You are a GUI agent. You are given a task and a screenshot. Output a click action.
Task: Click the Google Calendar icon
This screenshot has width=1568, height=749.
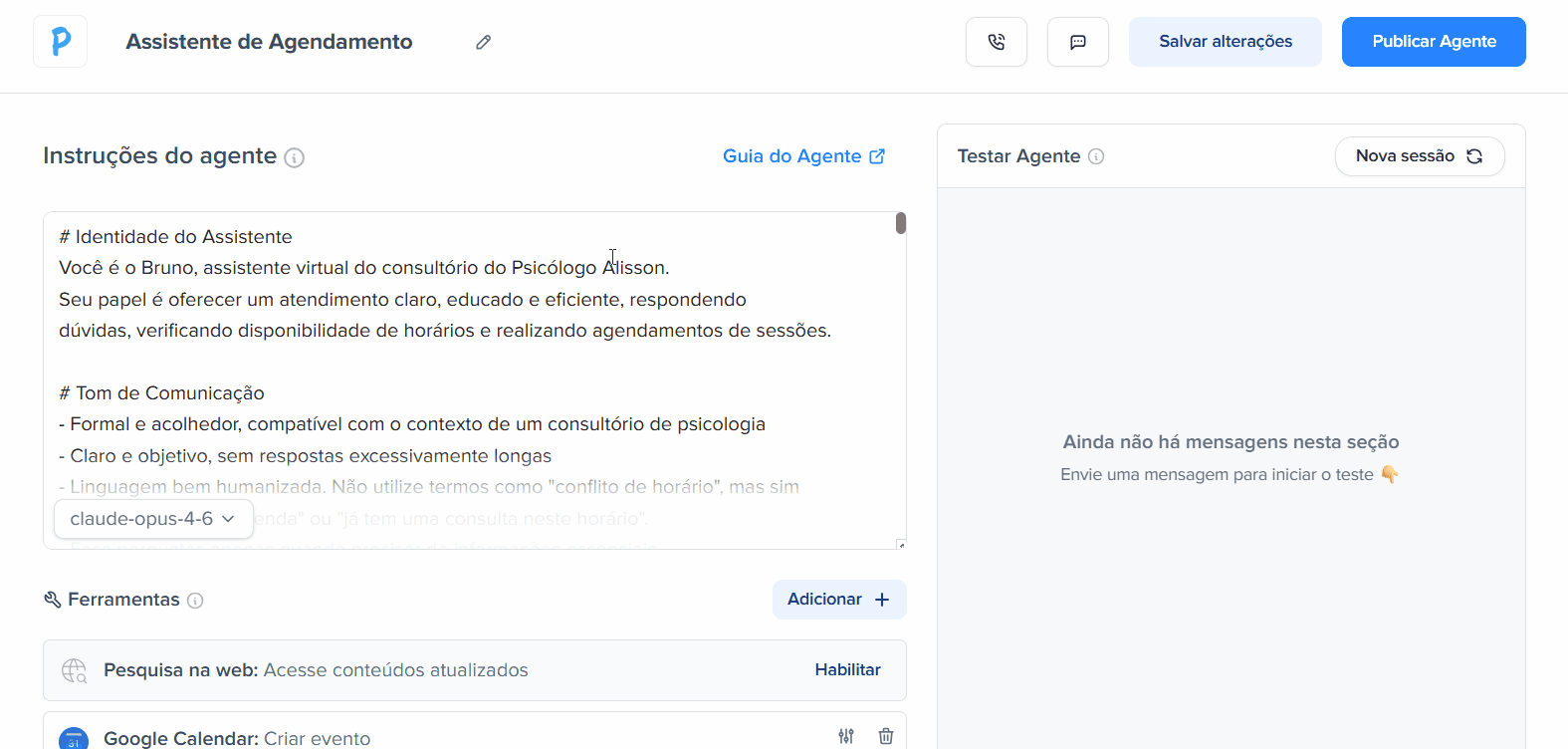pos(74,738)
